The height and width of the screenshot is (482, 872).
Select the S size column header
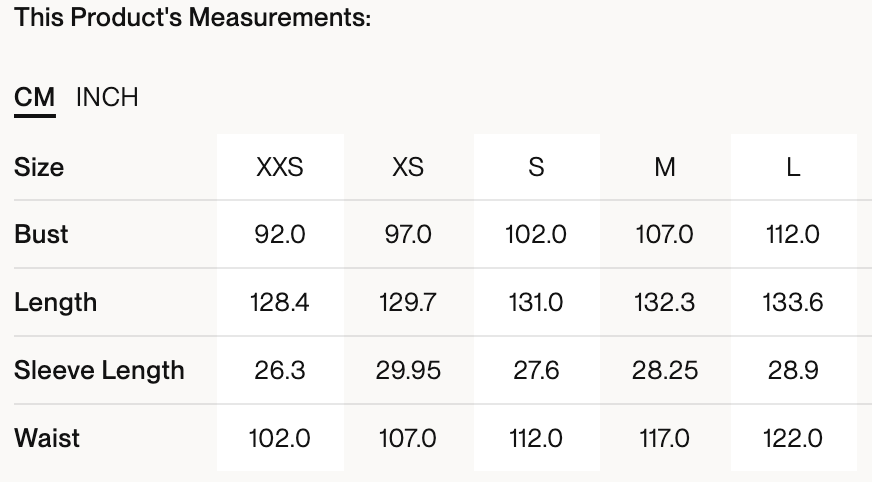click(536, 167)
